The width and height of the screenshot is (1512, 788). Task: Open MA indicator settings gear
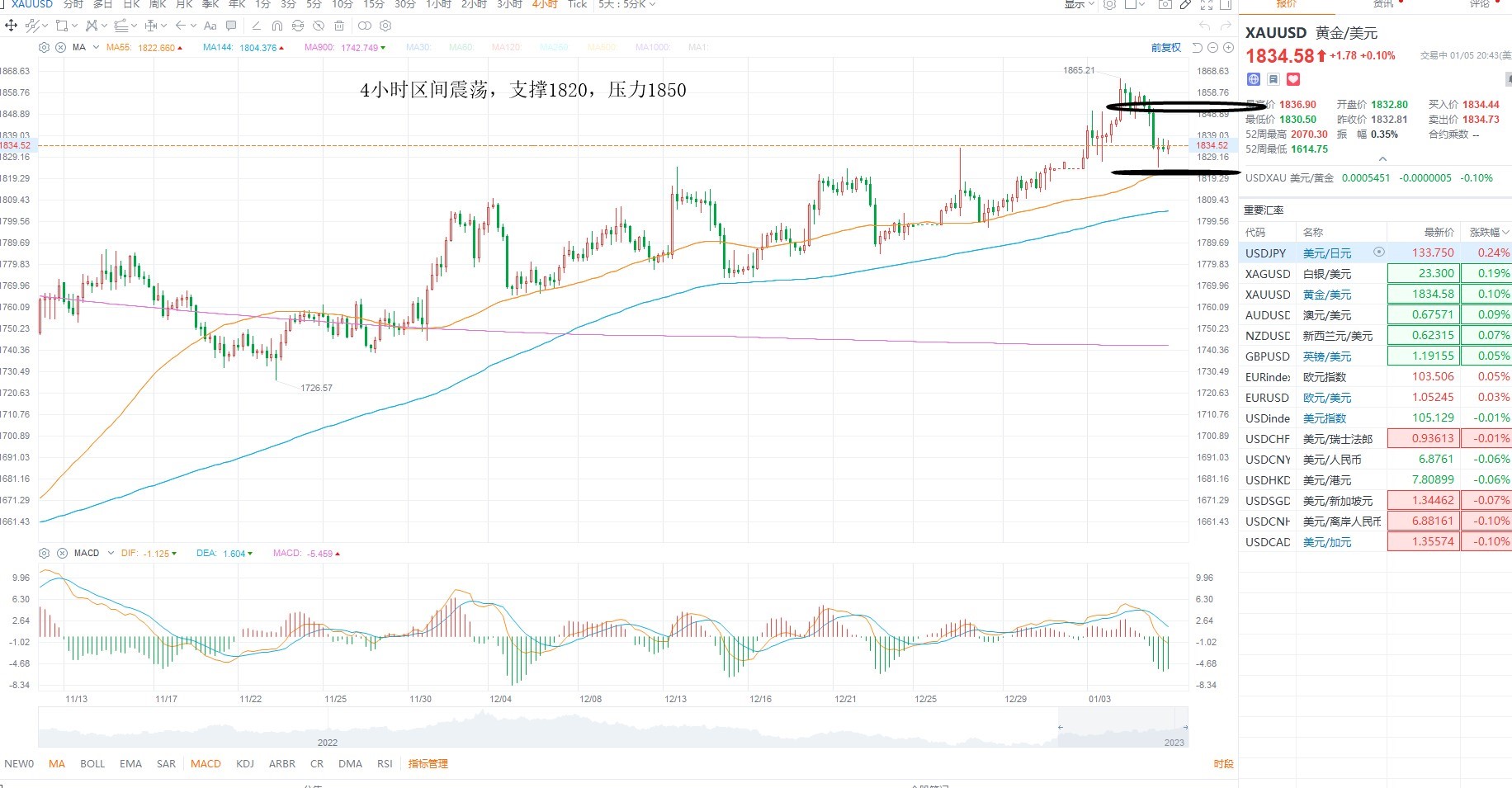point(44,47)
